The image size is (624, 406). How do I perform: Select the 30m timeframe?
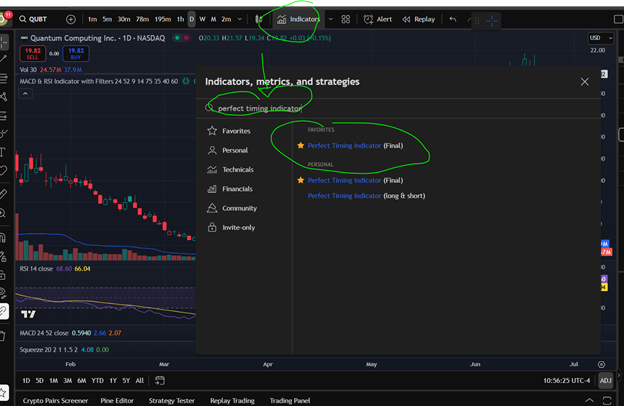click(123, 19)
